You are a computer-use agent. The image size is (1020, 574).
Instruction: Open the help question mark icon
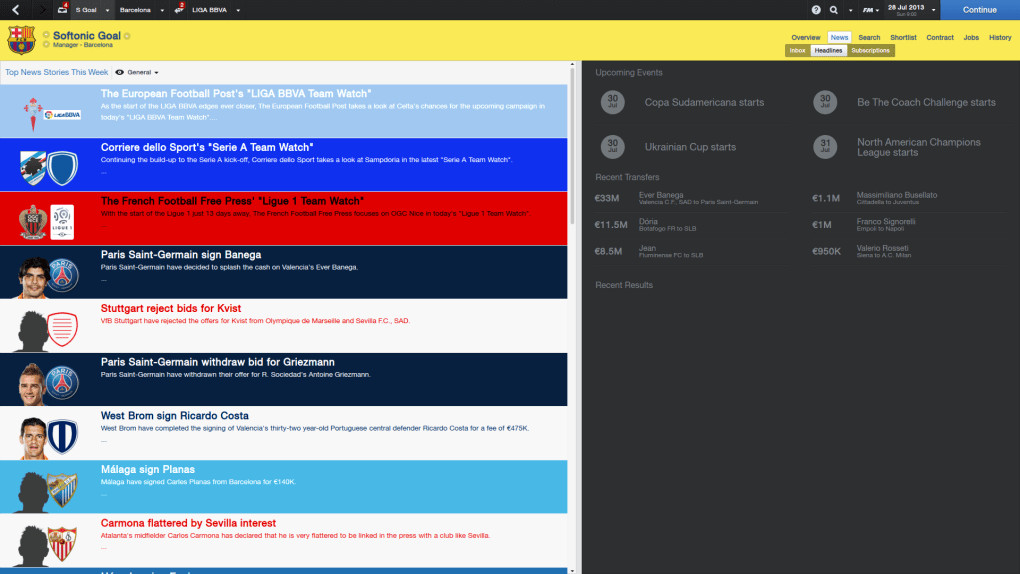tap(816, 10)
